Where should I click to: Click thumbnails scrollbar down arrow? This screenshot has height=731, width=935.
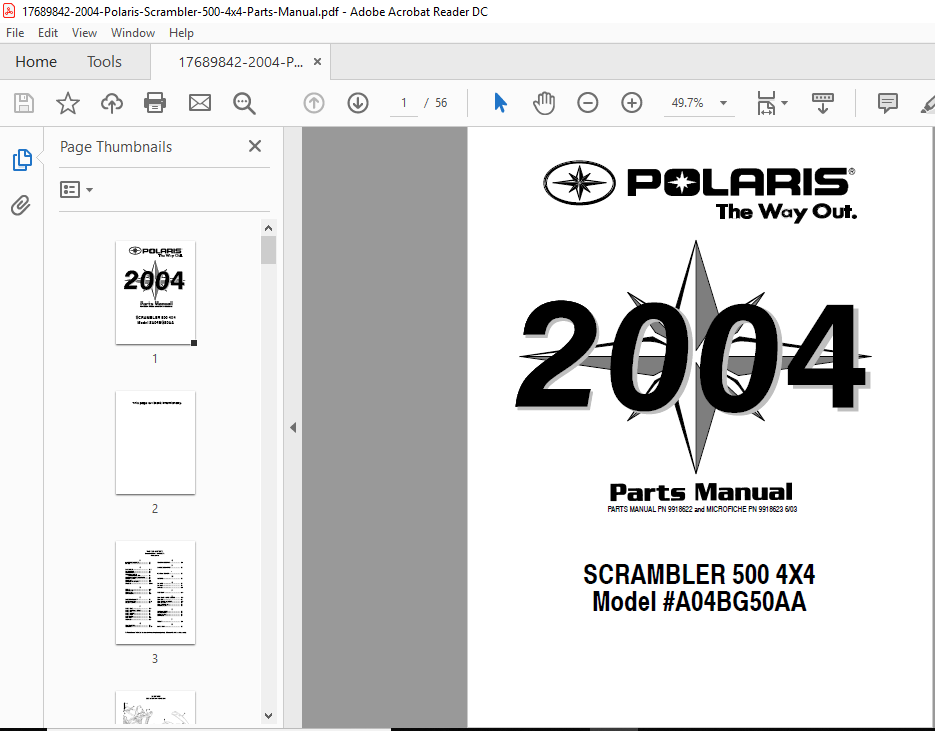click(x=268, y=715)
